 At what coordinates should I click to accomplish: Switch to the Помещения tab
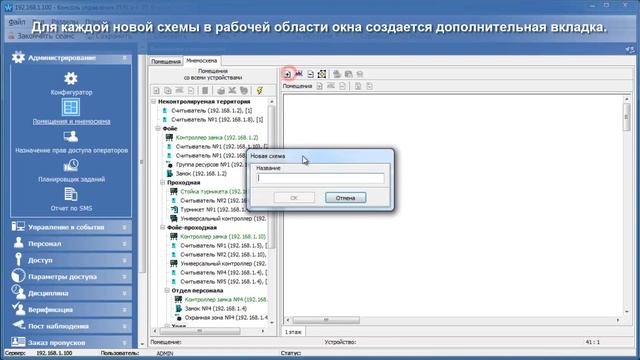click(x=165, y=61)
